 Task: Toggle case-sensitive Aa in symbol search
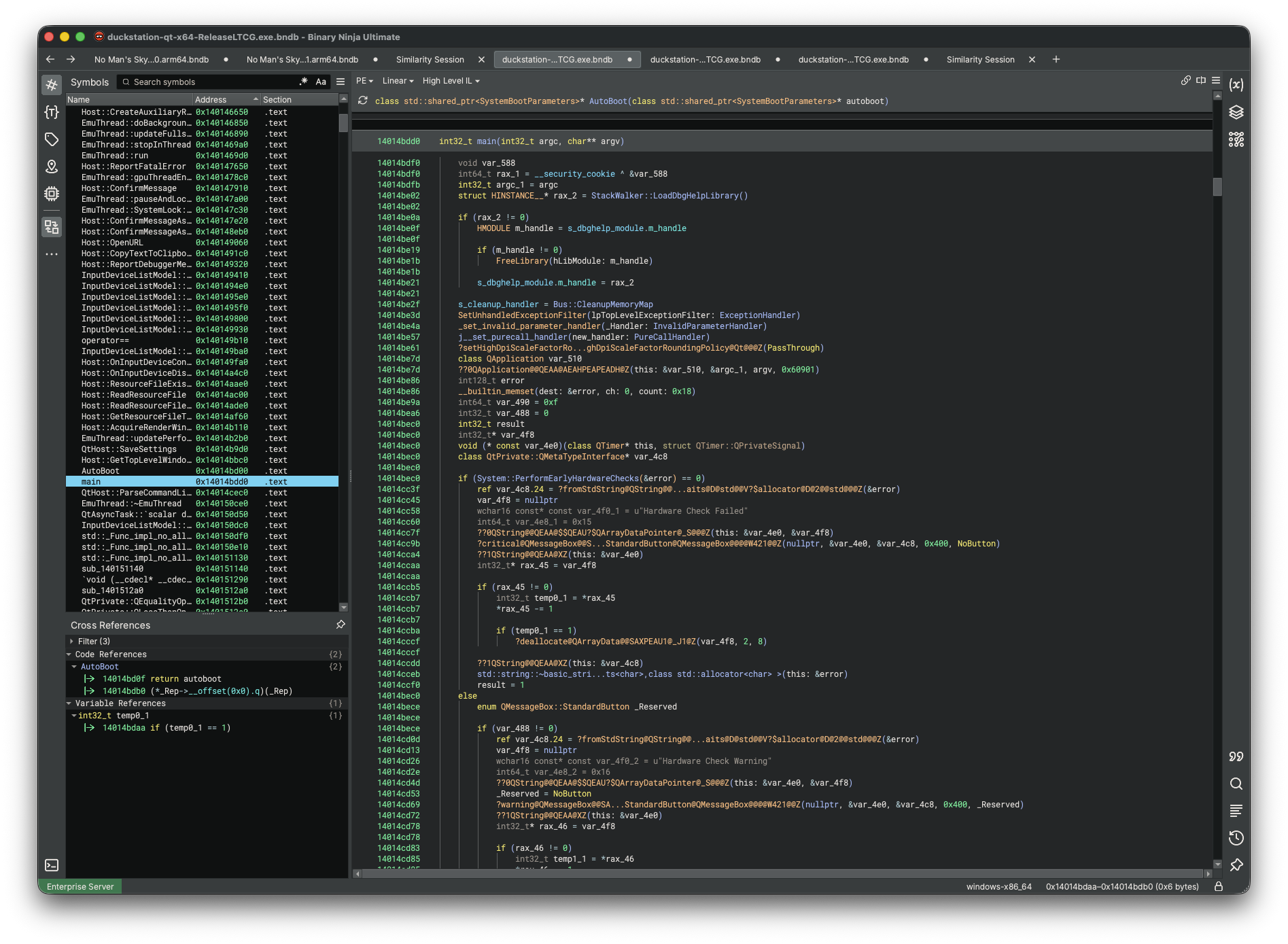(x=321, y=82)
